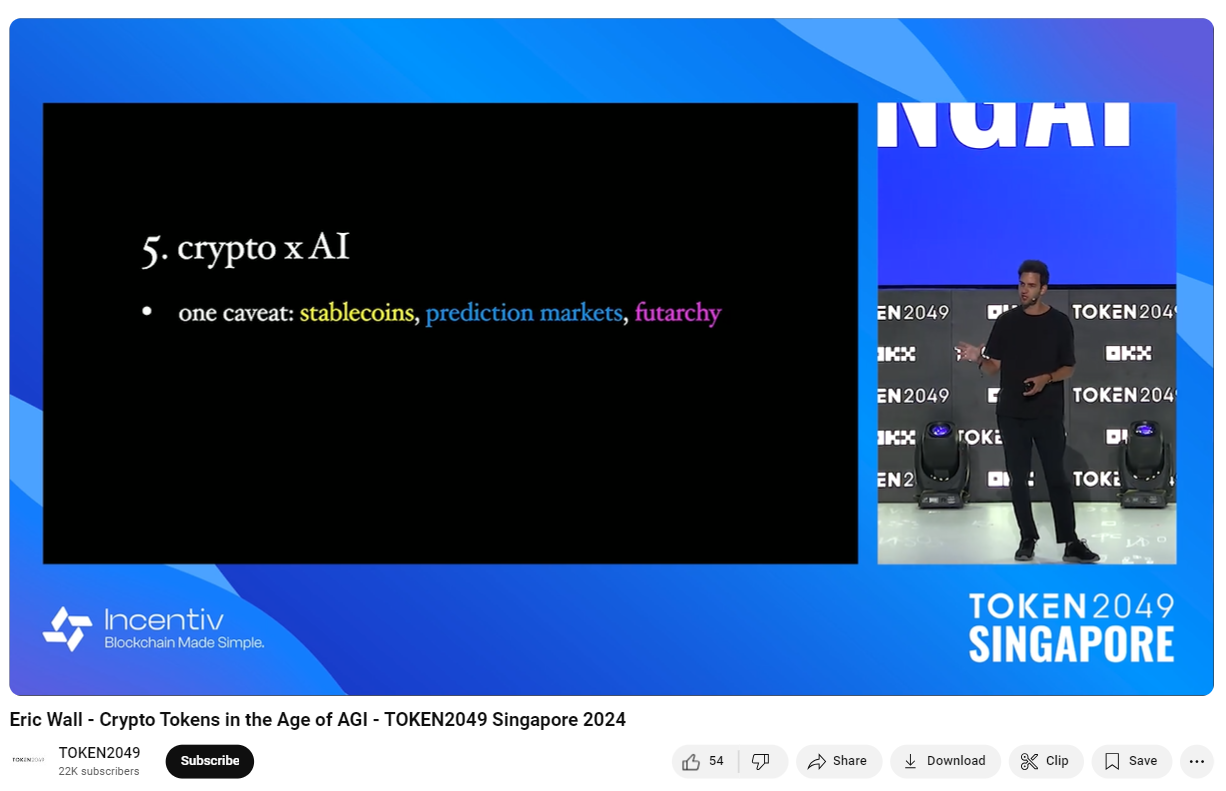
Task: Subscribe to the TOKEN2049 channel
Action: [x=210, y=761]
